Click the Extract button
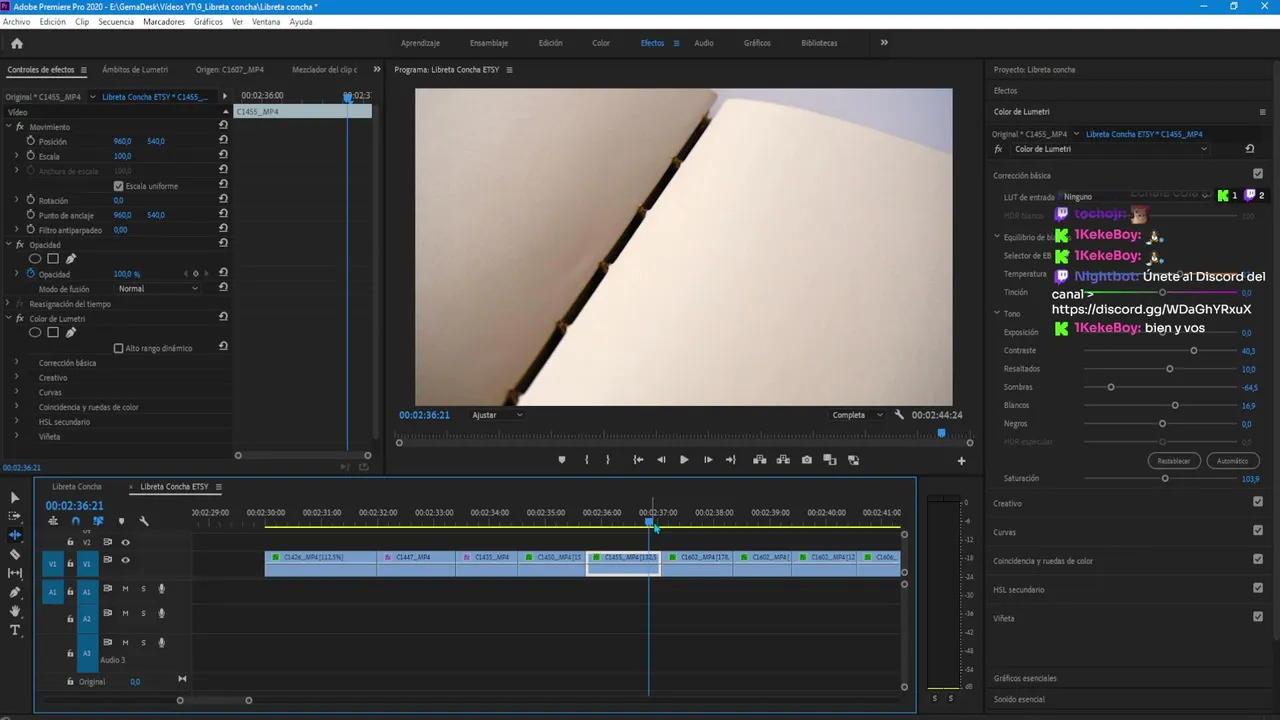This screenshot has height=720, width=1280. 783,460
